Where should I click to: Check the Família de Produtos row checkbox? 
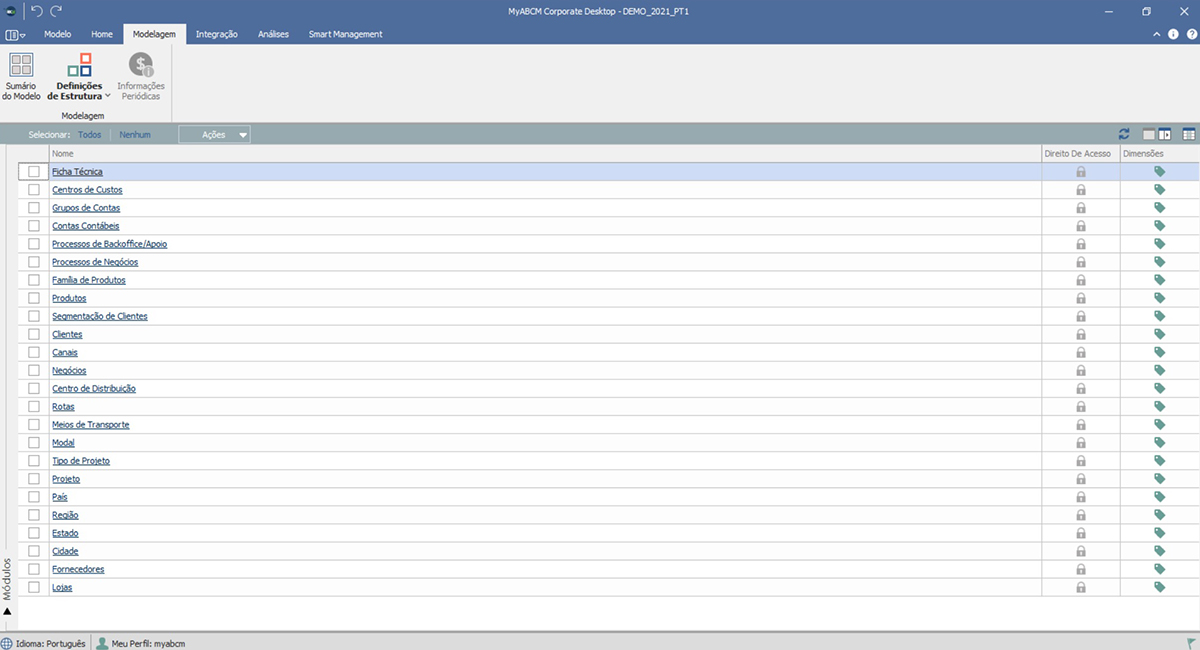34,280
